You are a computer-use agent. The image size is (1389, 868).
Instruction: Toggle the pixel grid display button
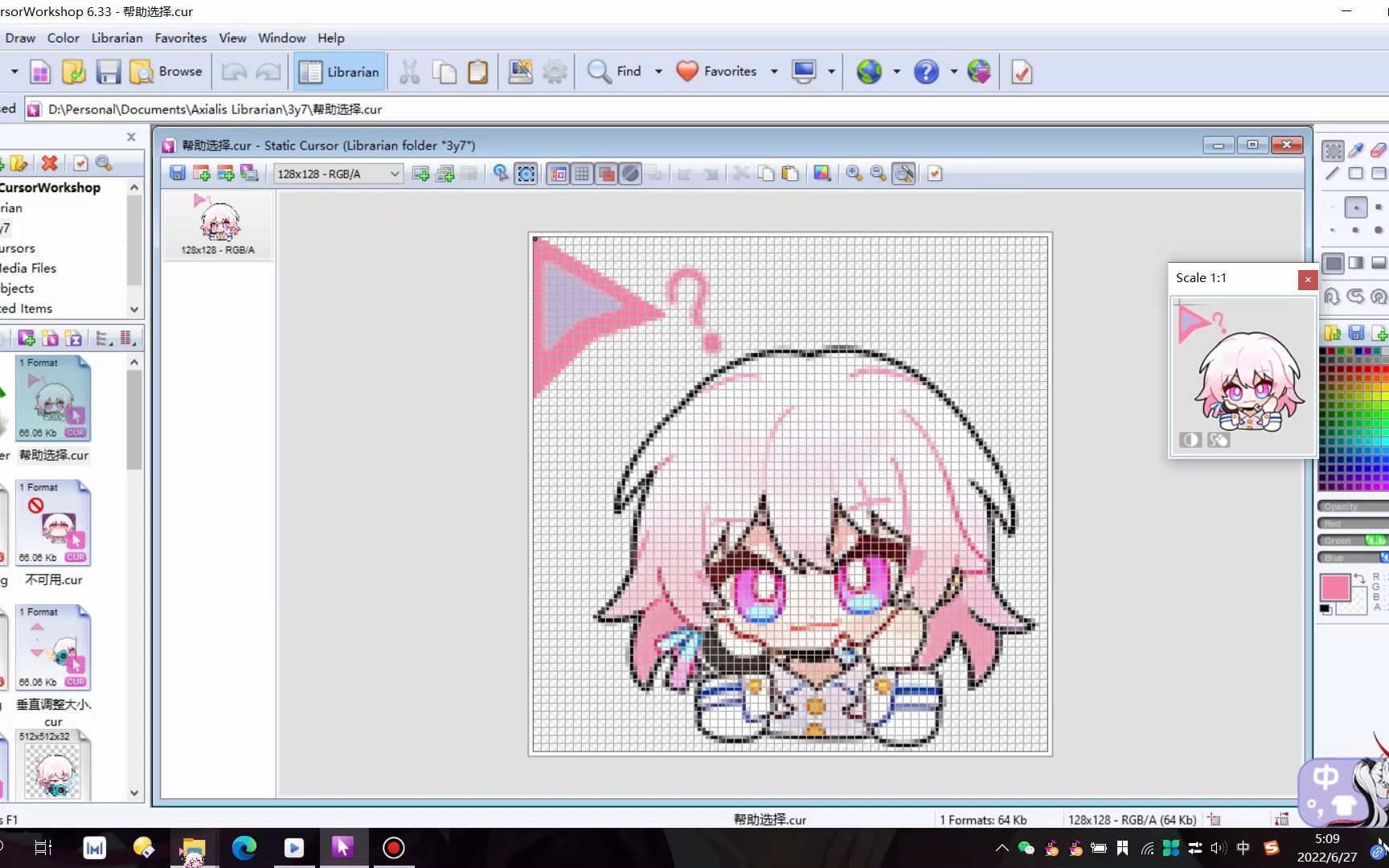click(x=582, y=174)
